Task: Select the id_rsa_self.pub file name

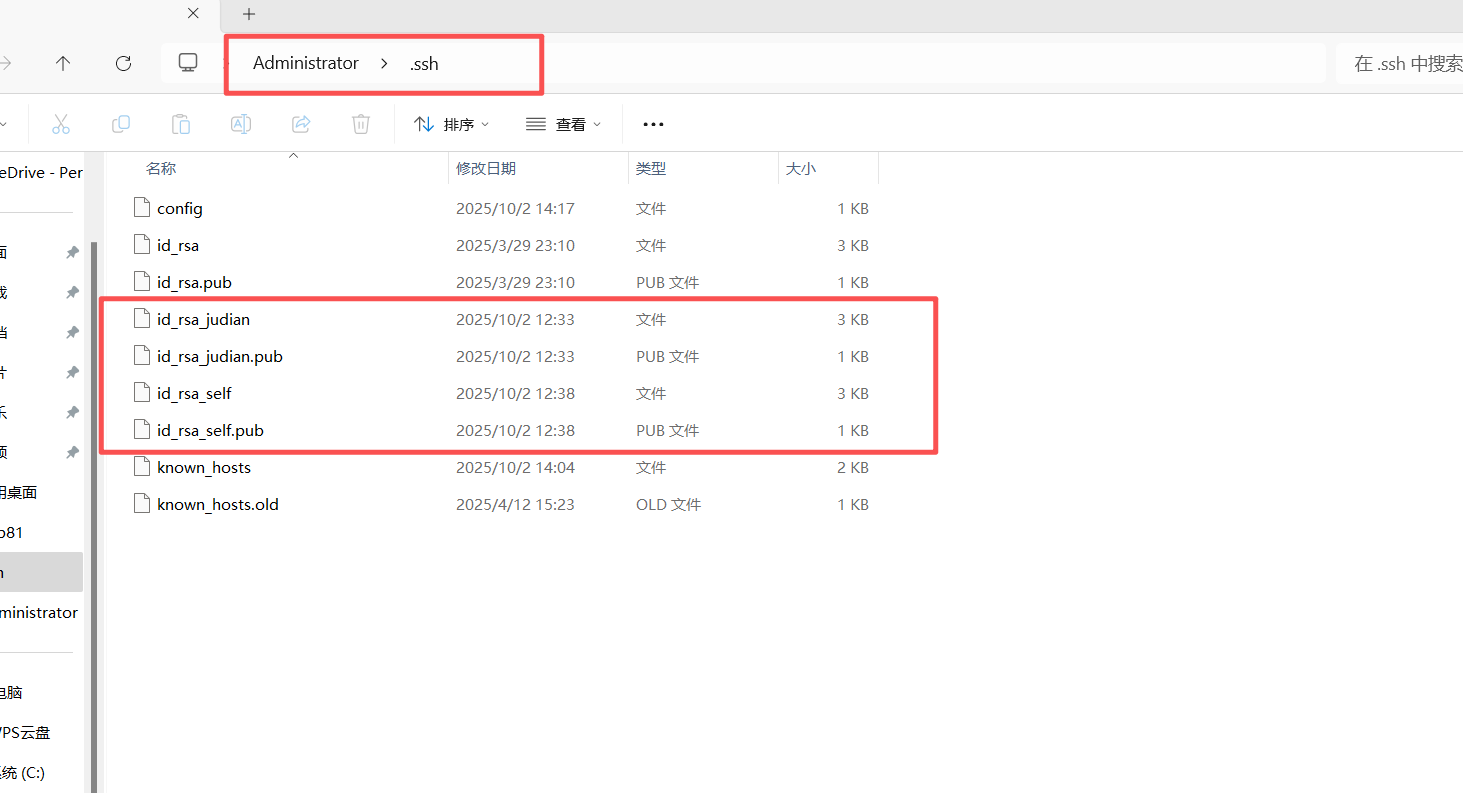Action: tap(210, 430)
